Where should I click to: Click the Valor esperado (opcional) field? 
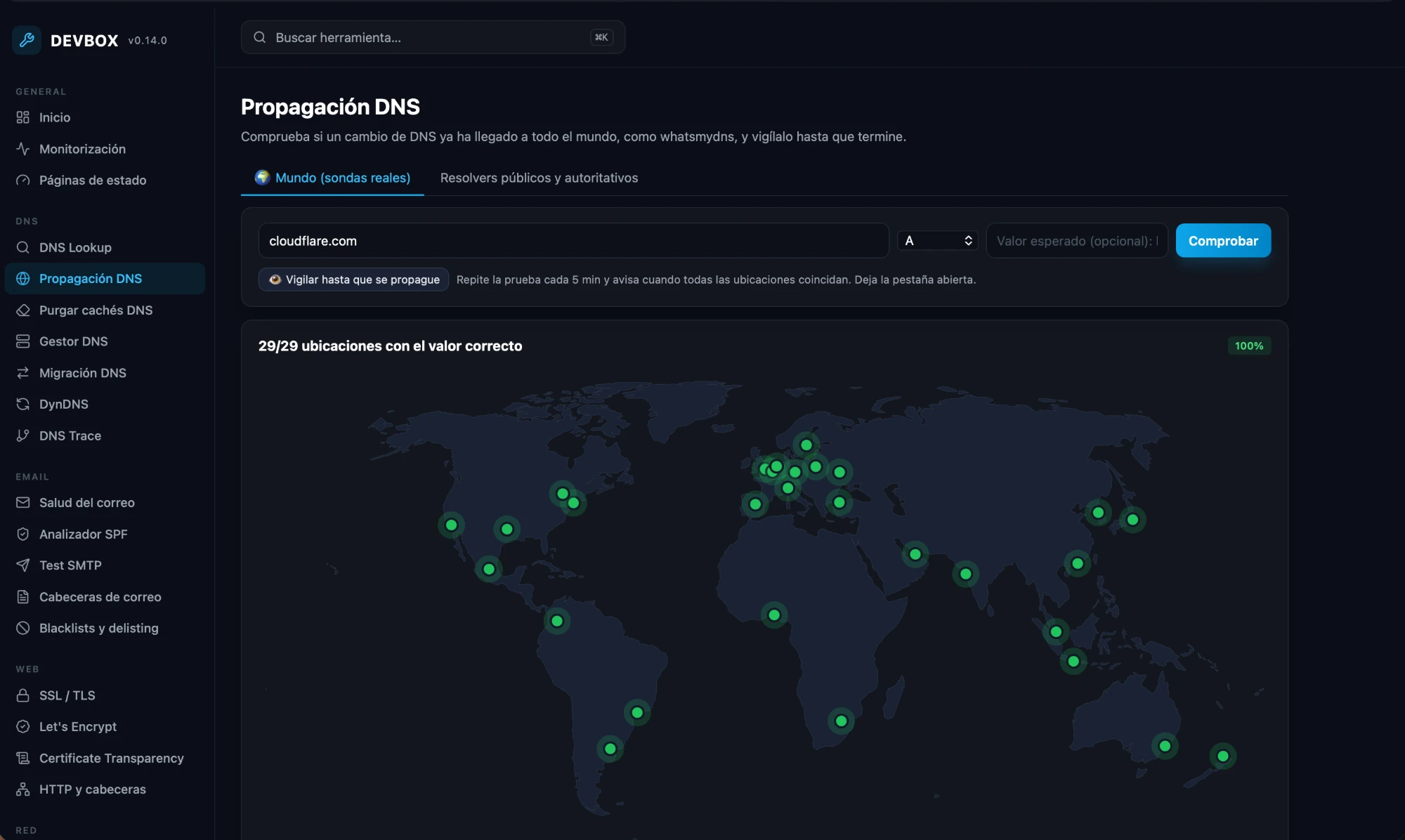coord(1077,241)
